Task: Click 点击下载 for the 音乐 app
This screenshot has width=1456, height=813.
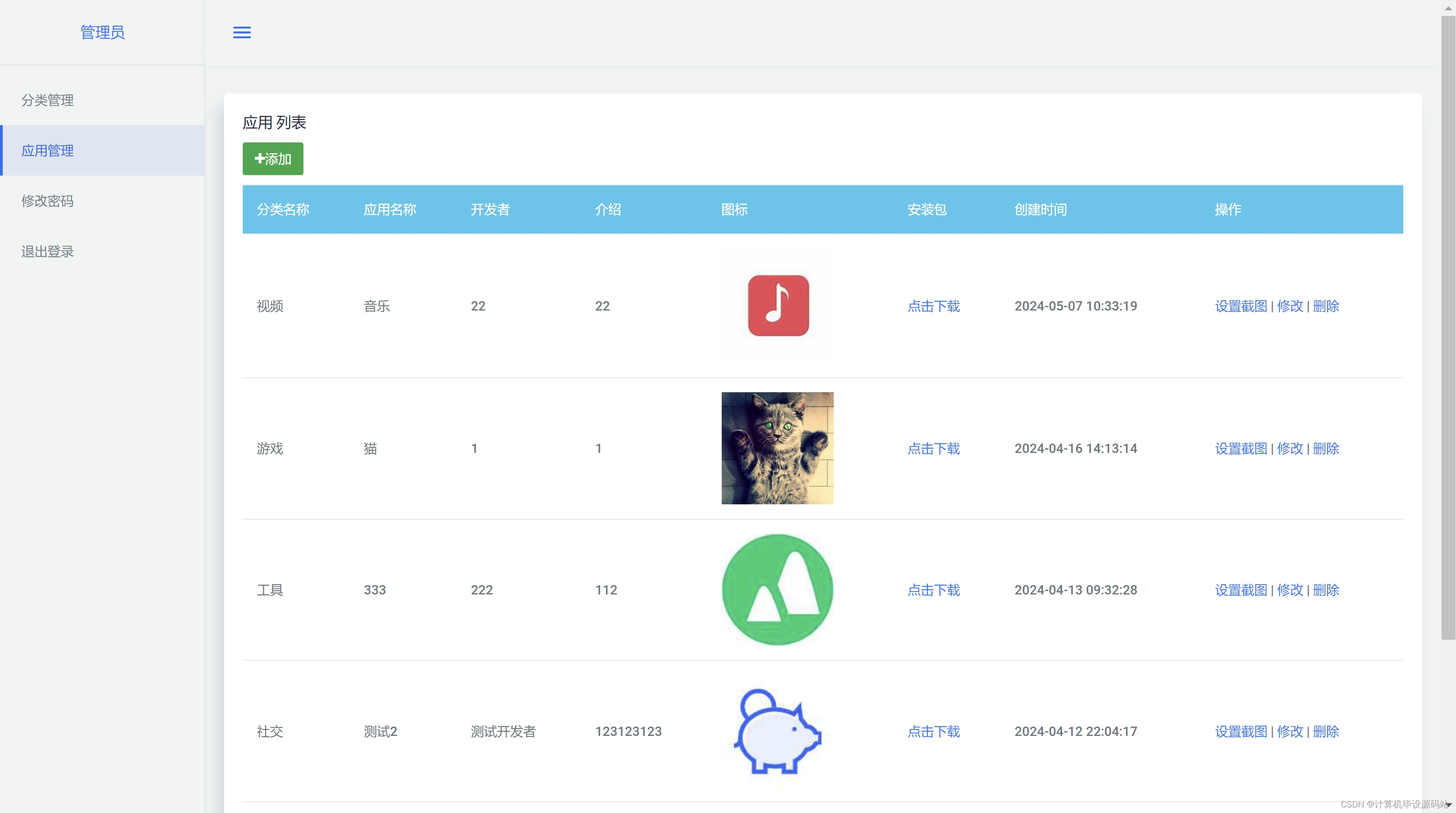Action: tap(934, 306)
